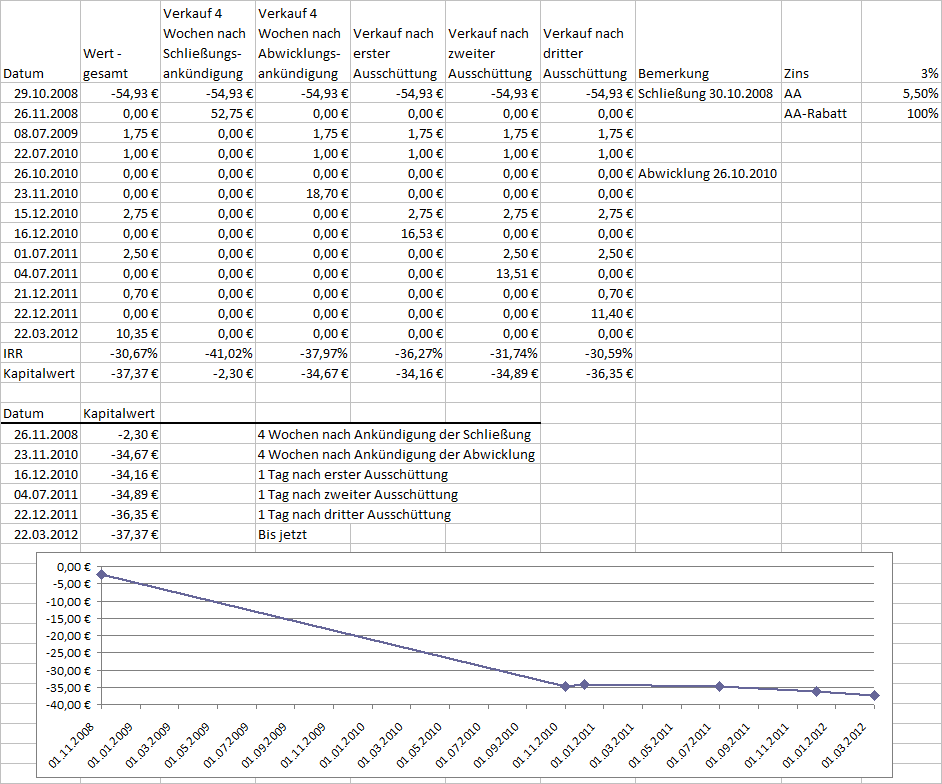
Task: Click the date cell 01.07.2011
Action: coord(40,254)
